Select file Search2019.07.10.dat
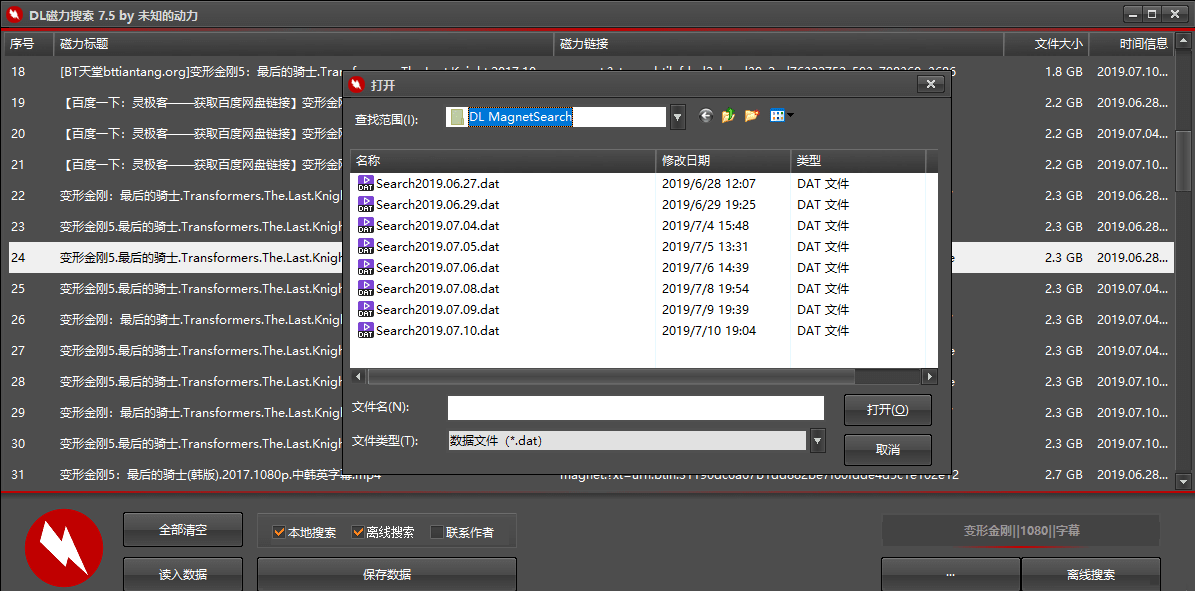 coord(437,330)
